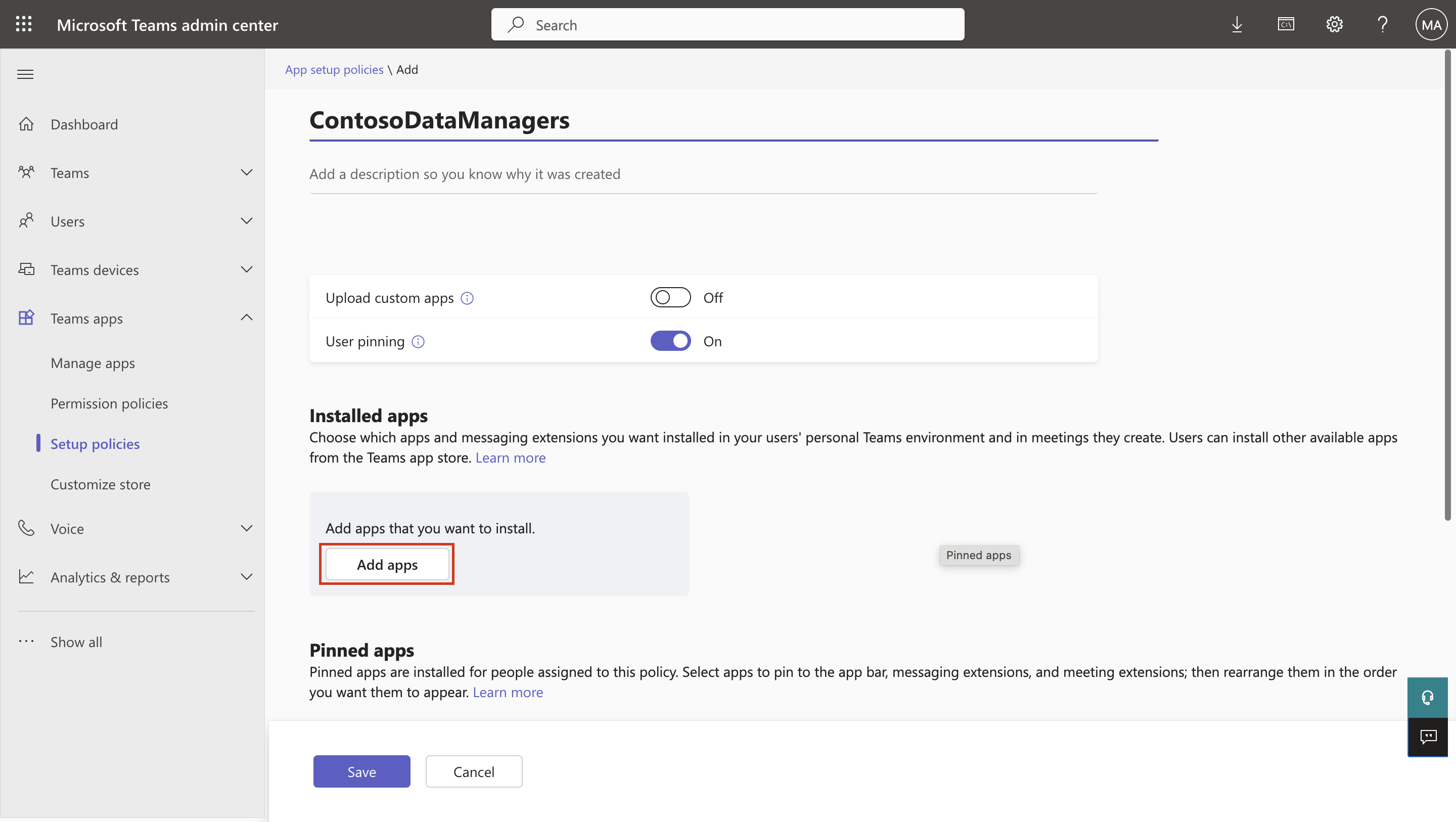Click the Add apps button
1456x822 pixels.
[x=387, y=564]
